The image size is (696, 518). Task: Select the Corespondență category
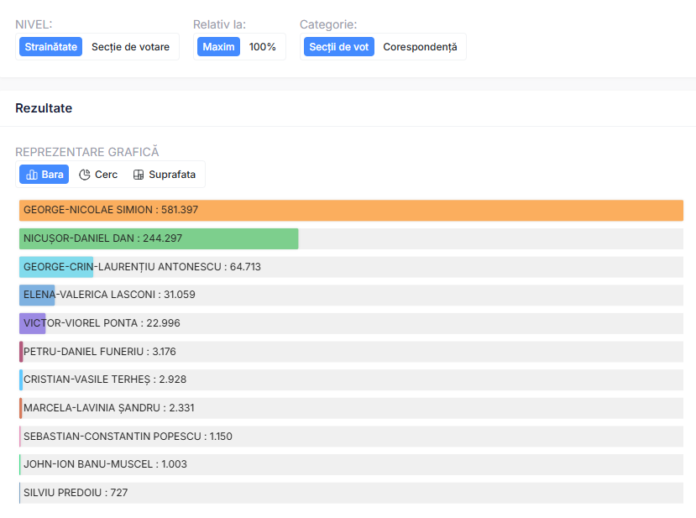point(419,47)
